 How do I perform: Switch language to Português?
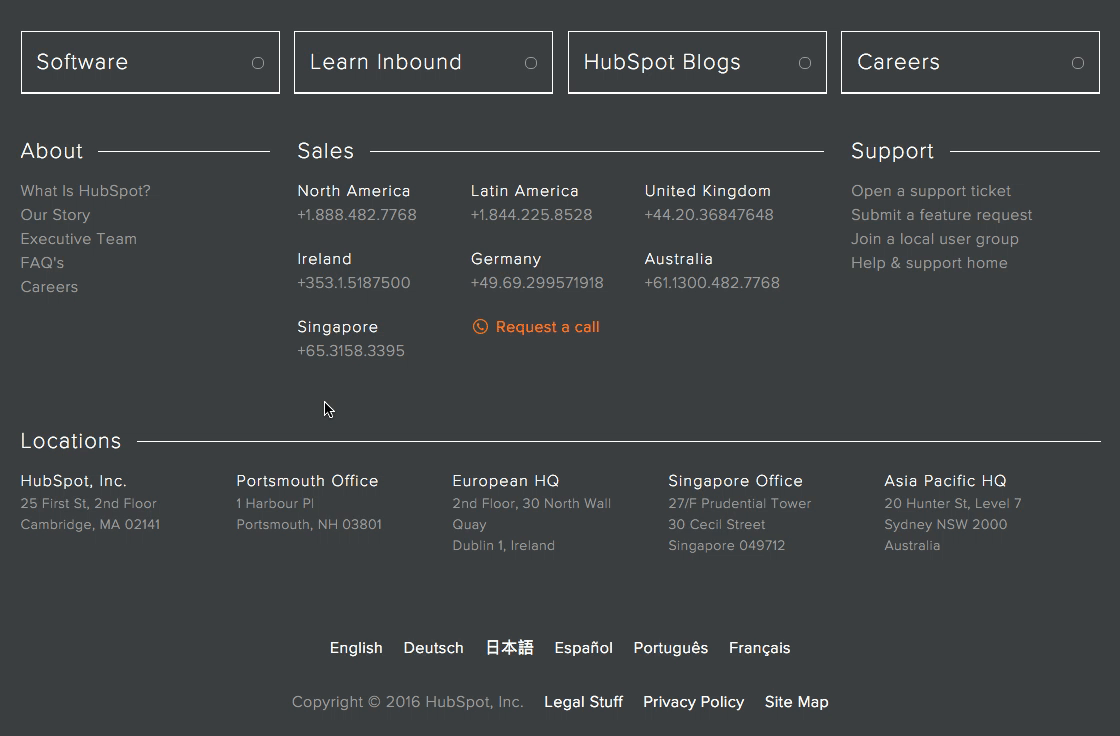tap(671, 648)
